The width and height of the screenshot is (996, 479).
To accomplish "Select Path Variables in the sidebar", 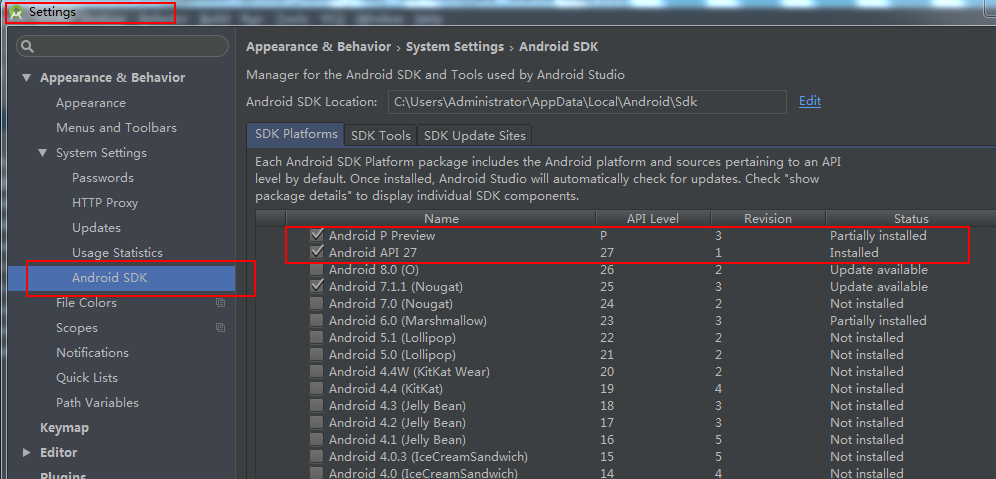I will pyautogui.click(x=97, y=403).
